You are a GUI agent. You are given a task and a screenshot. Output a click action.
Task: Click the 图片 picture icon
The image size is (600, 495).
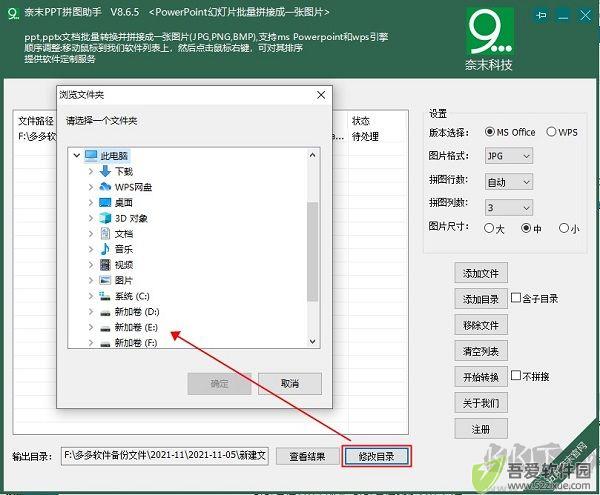[x=105, y=280]
